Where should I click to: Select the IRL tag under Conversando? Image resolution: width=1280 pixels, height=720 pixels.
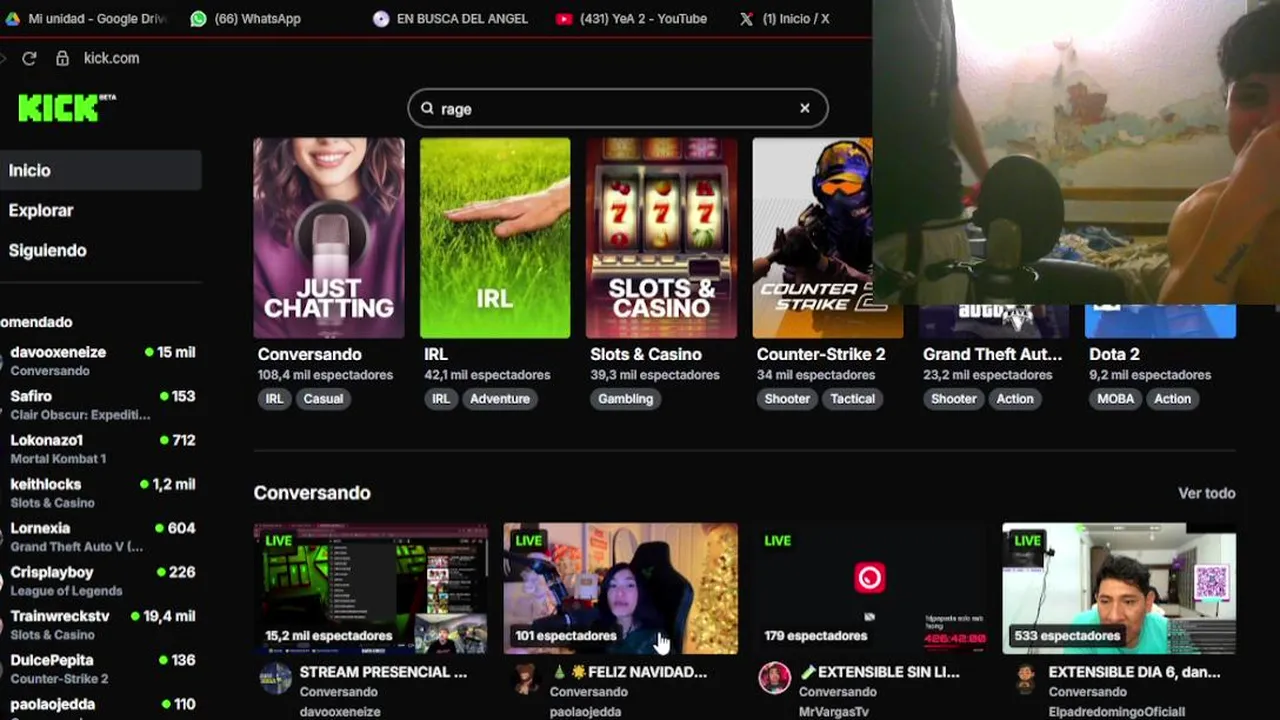(x=274, y=398)
